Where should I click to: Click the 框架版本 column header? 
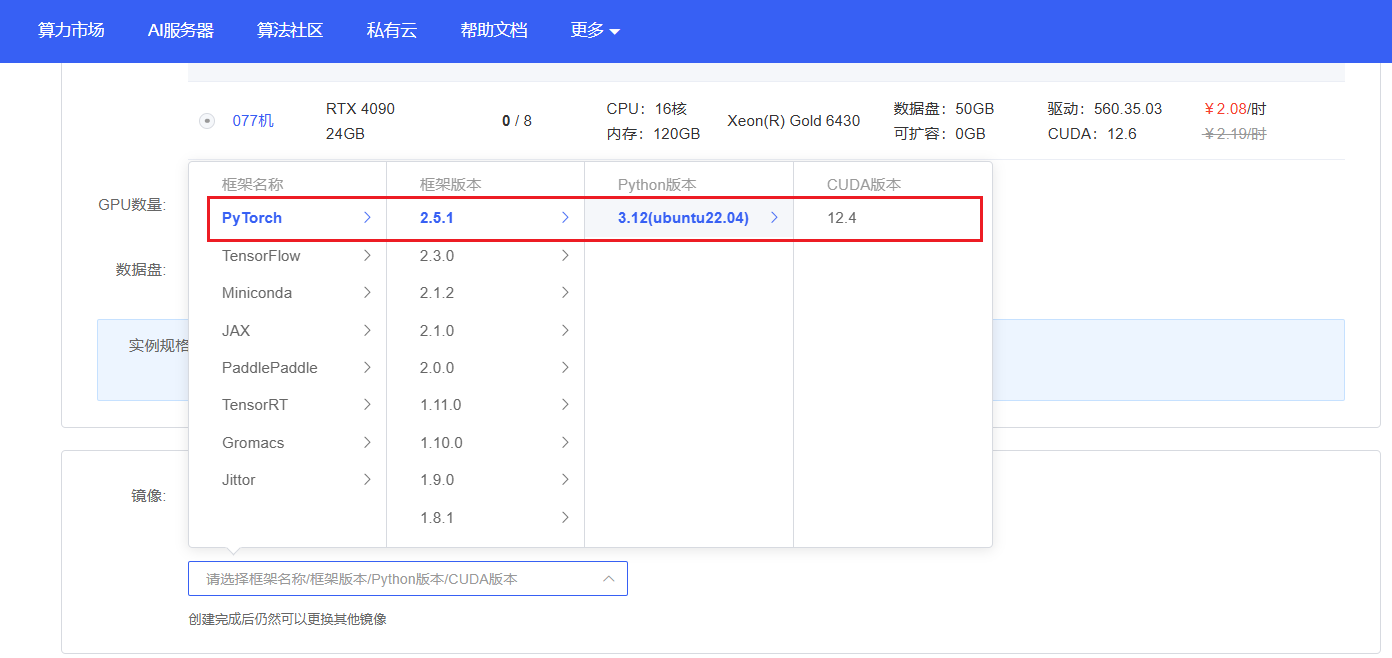451,185
